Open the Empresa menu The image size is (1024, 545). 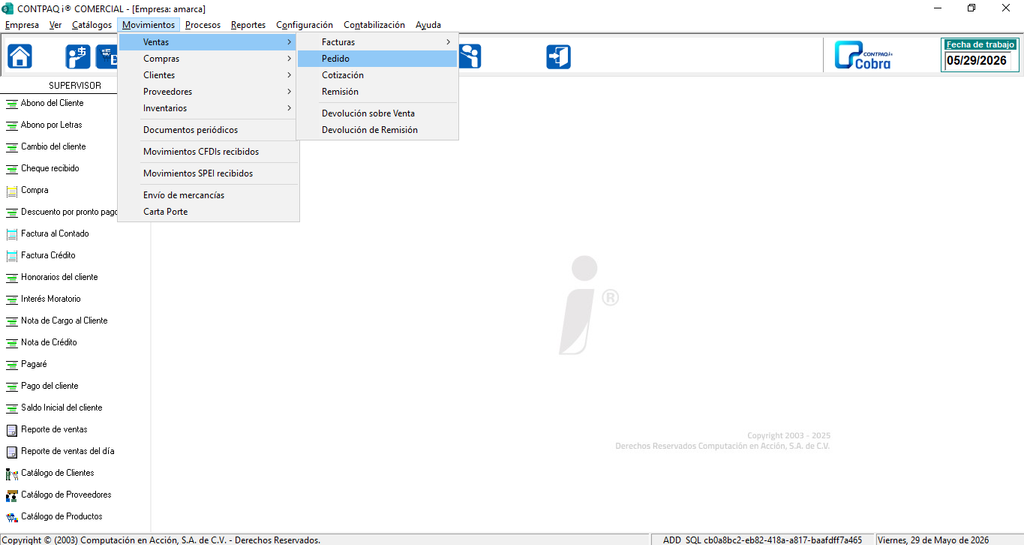[22, 25]
